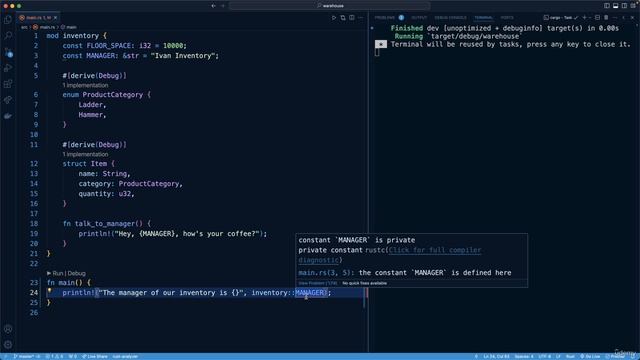Open terminal panel More Actions ellipsis
This screenshot has height=360, width=640.
[x=615, y=18]
